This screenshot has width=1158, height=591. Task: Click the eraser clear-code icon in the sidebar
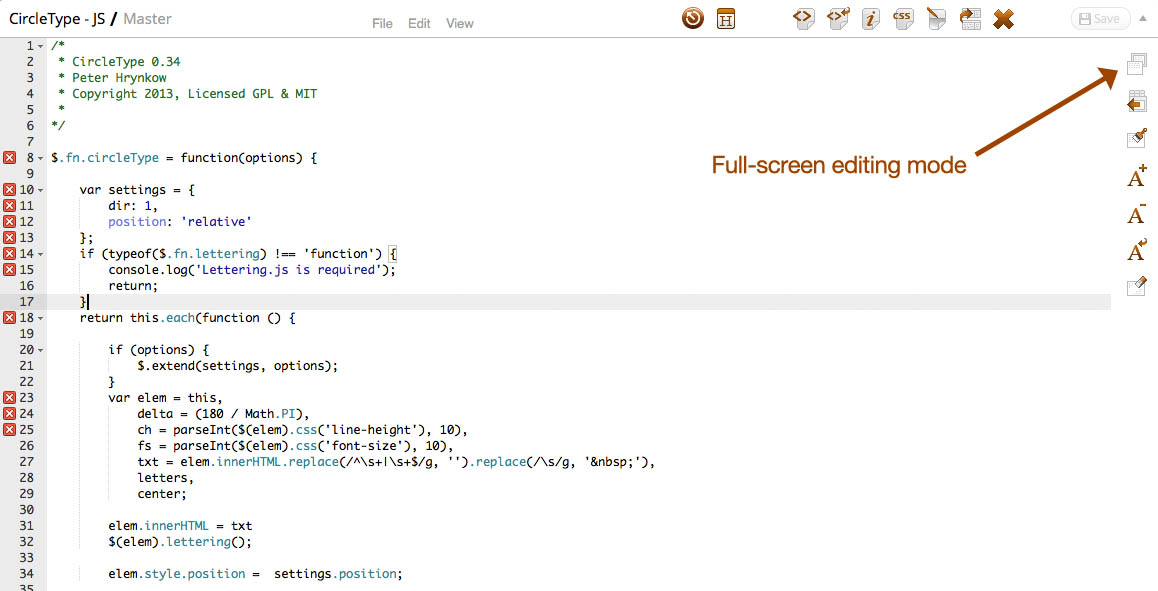click(1136, 287)
